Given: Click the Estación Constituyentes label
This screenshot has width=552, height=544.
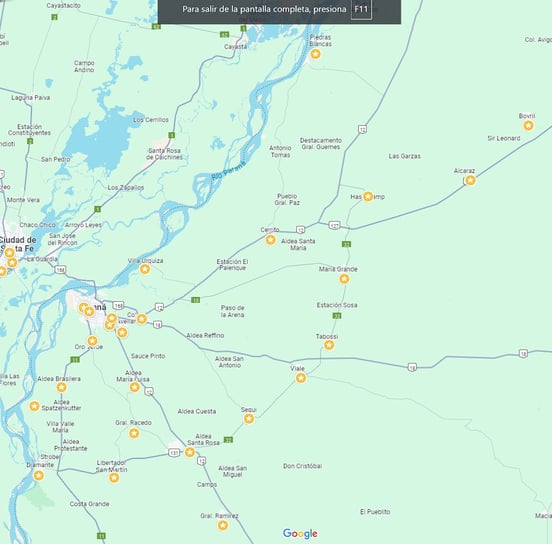Looking at the screenshot, I should tap(30, 130).
